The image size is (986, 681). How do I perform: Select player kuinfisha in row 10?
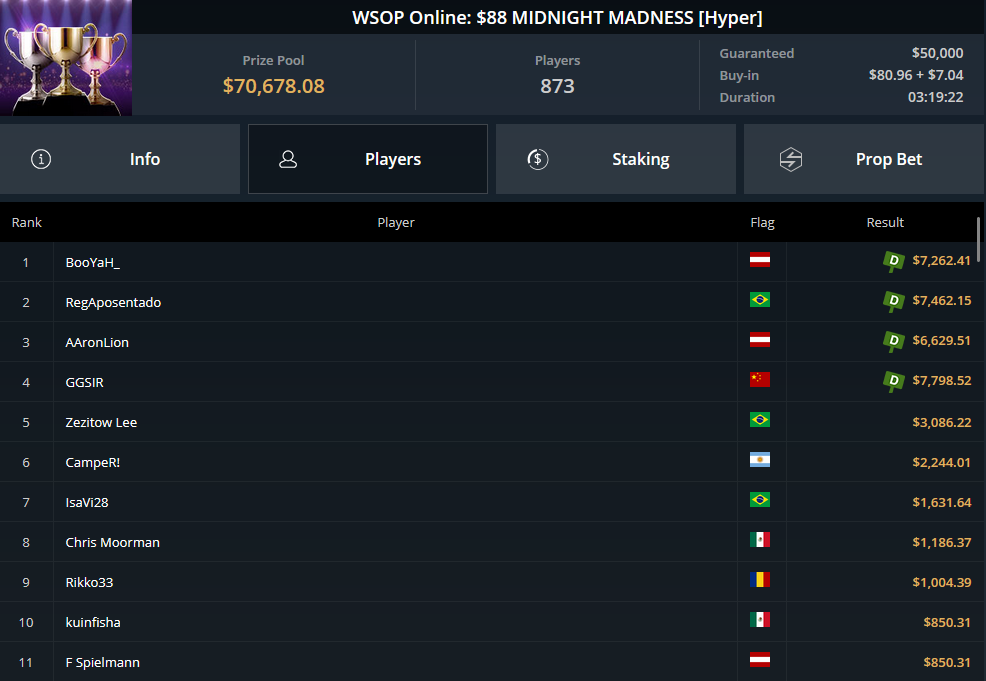(93, 622)
